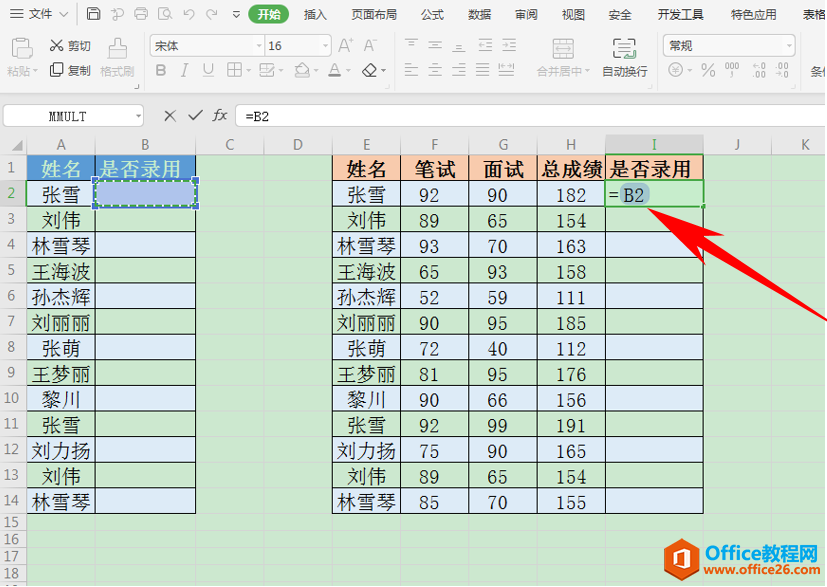This screenshot has width=827, height=587.
Task: Open the fx insert function dialog
Action: click(220, 115)
